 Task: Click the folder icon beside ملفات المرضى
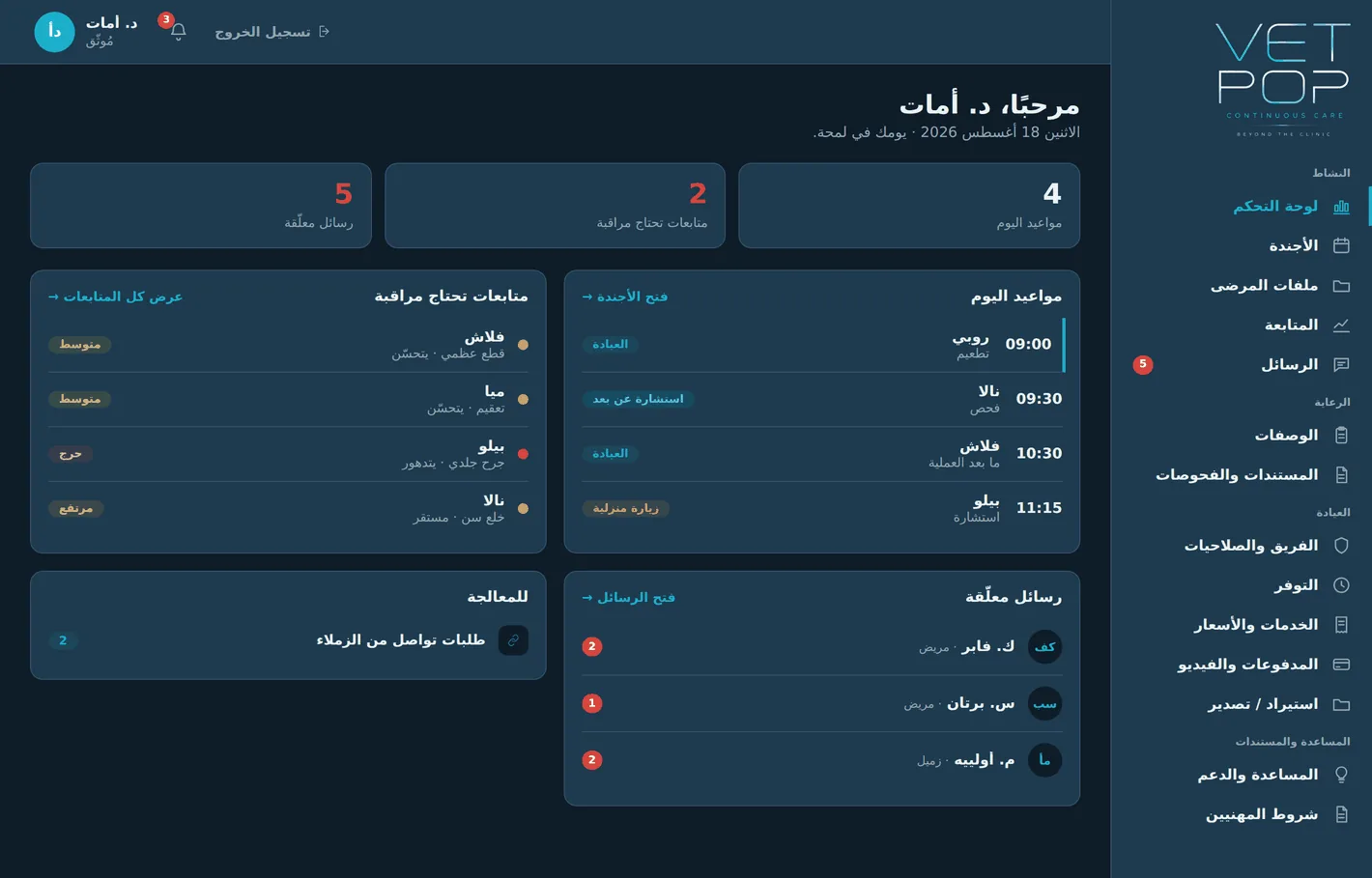click(x=1341, y=286)
